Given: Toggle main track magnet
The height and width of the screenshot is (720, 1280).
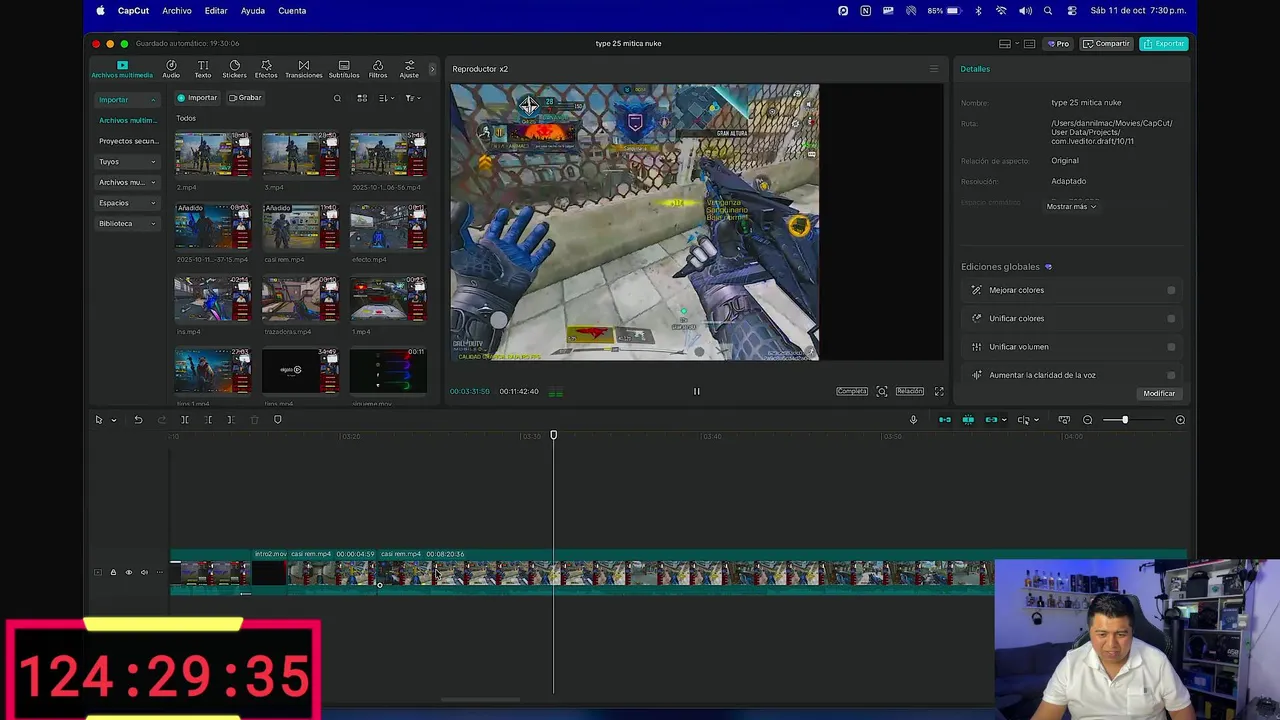Looking at the screenshot, I should click(944, 420).
